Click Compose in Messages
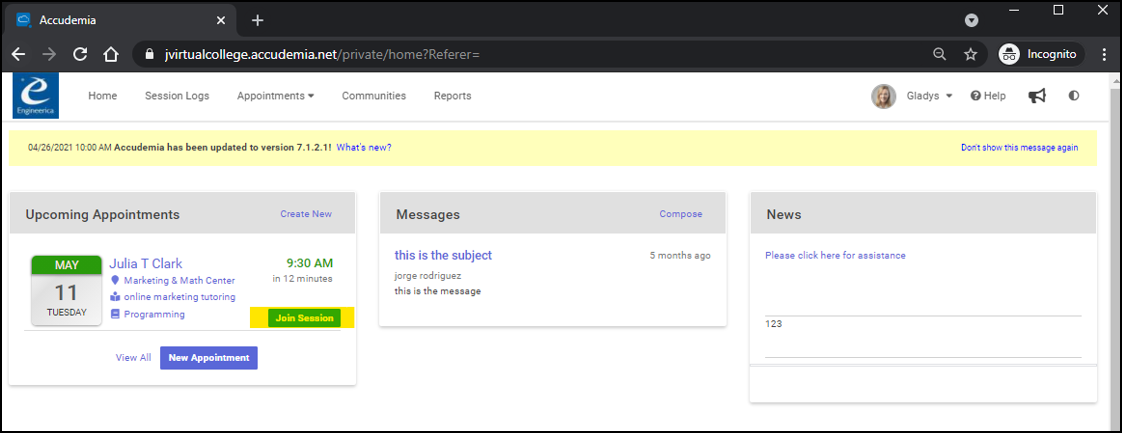The height and width of the screenshot is (433, 1122). (680, 214)
